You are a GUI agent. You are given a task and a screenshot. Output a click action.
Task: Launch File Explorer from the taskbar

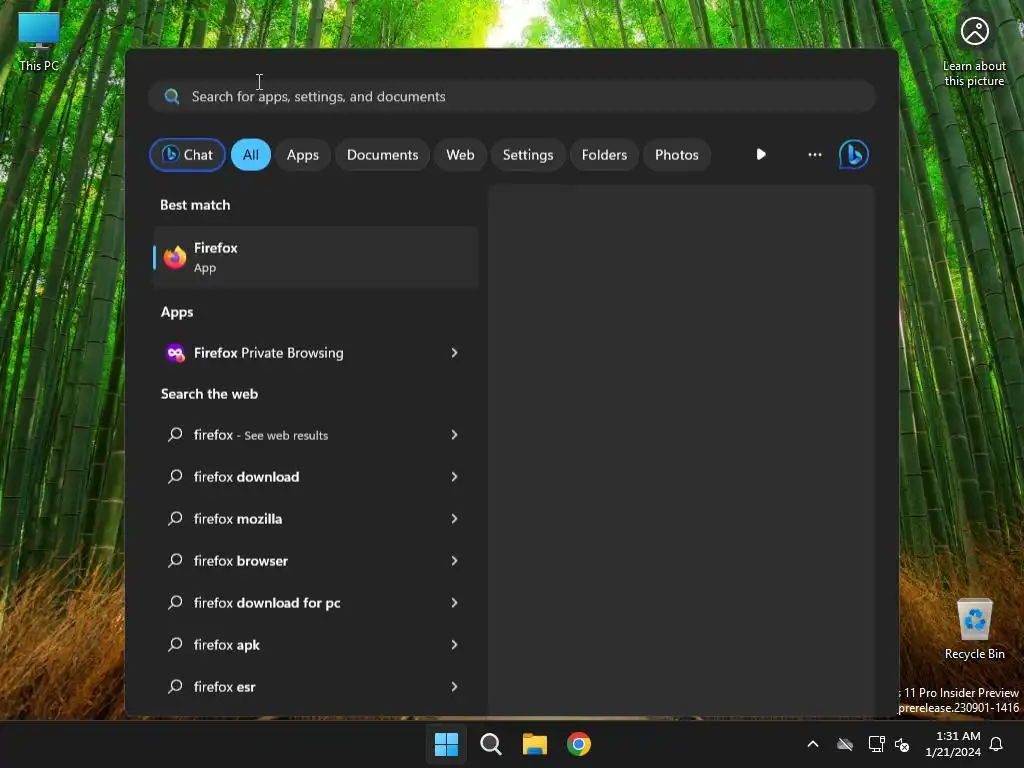pyautogui.click(x=535, y=744)
